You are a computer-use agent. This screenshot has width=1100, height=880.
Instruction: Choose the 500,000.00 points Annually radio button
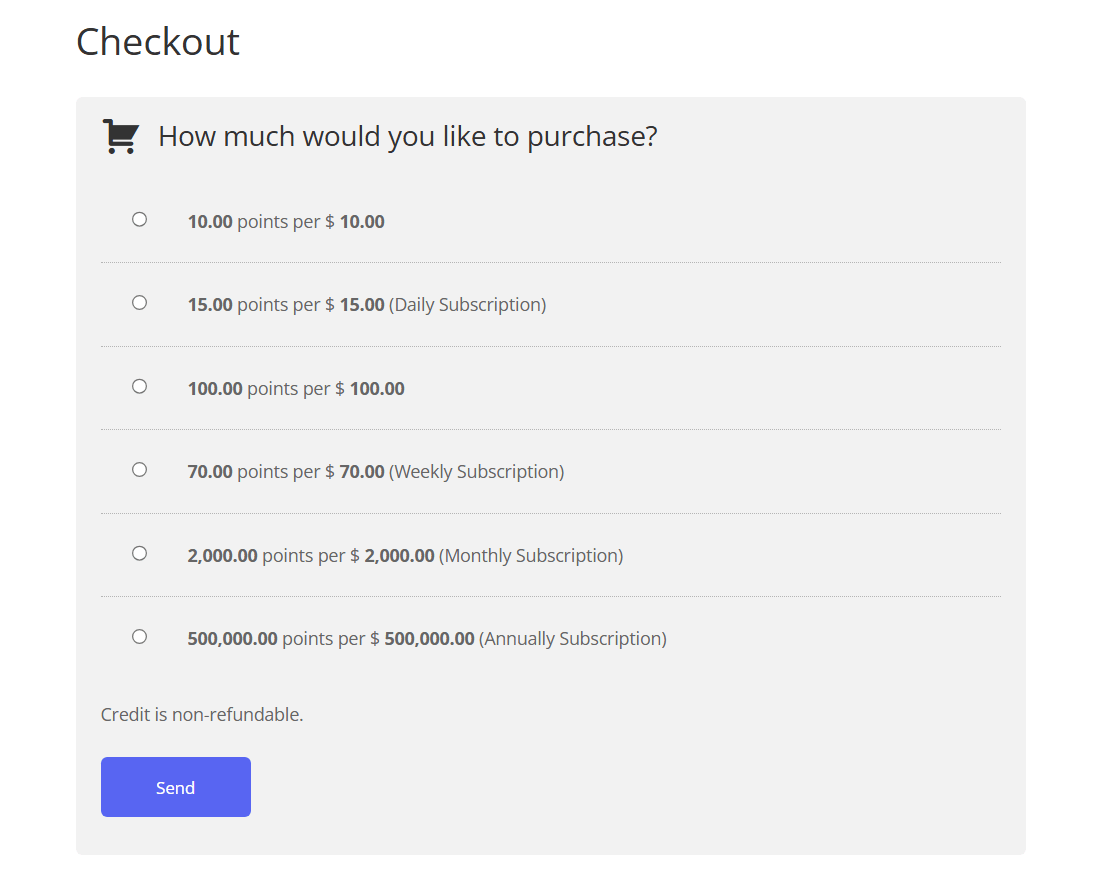[x=139, y=636]
